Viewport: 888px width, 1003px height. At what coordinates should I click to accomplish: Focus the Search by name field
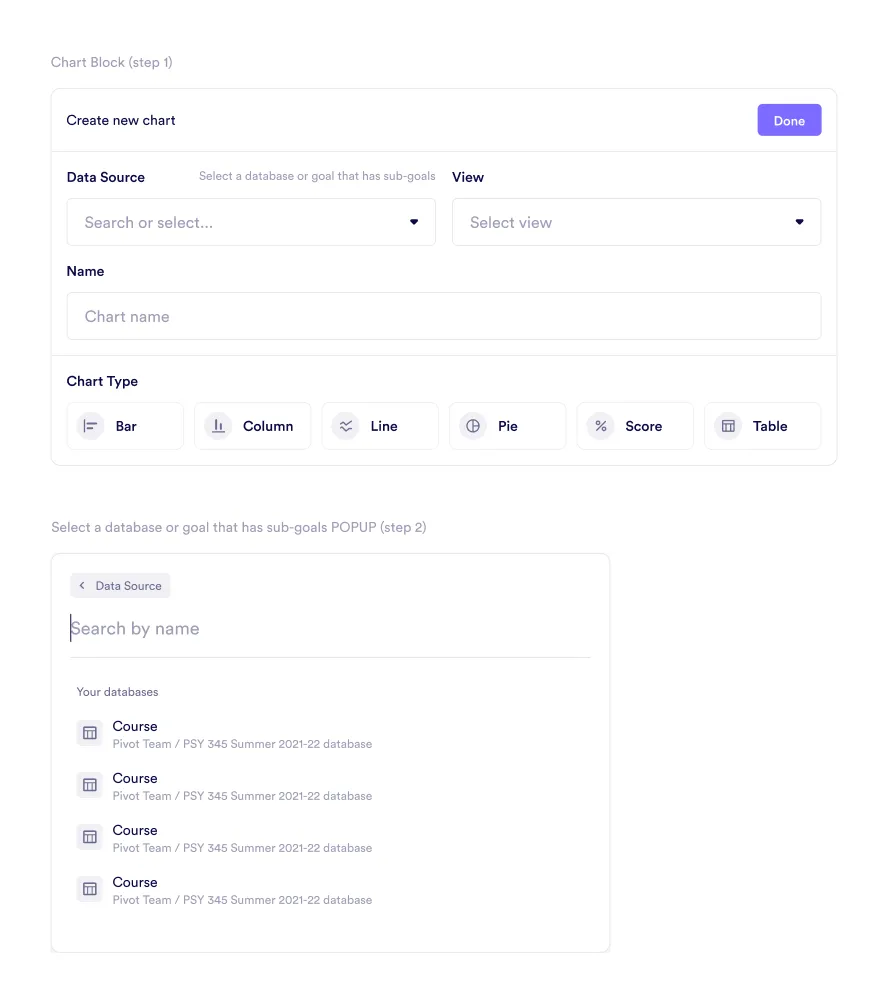coord(330,629)
